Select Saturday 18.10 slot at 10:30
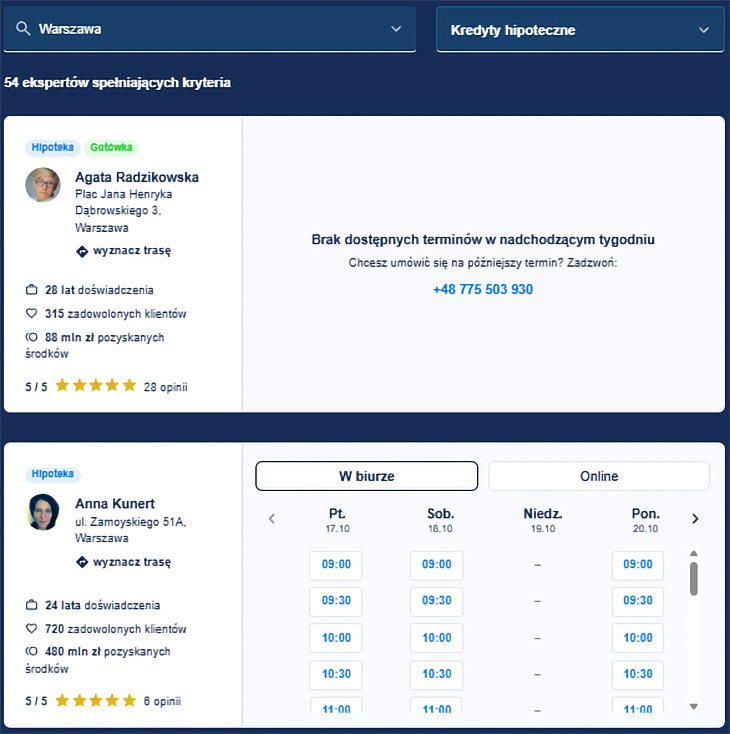This screenshot has width=730, height=734. point(436,674)
